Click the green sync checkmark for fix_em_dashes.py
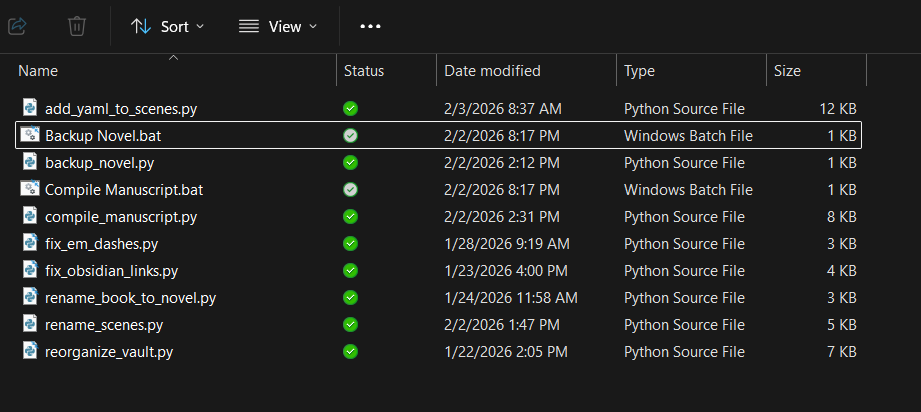The image size is (921, 412). point(350,243)
